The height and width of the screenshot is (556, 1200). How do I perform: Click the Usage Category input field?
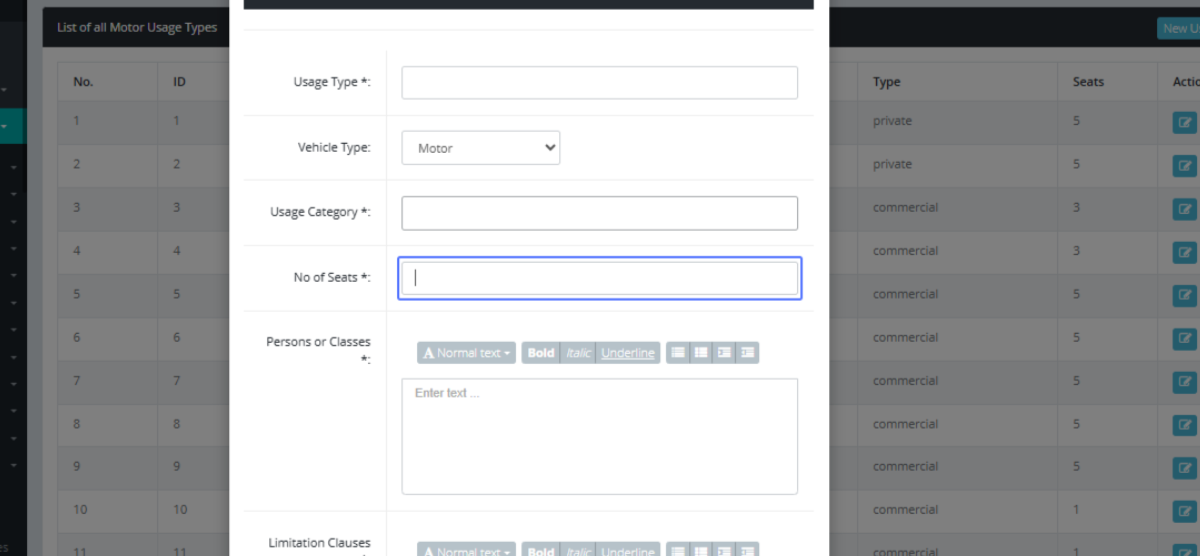599,213
